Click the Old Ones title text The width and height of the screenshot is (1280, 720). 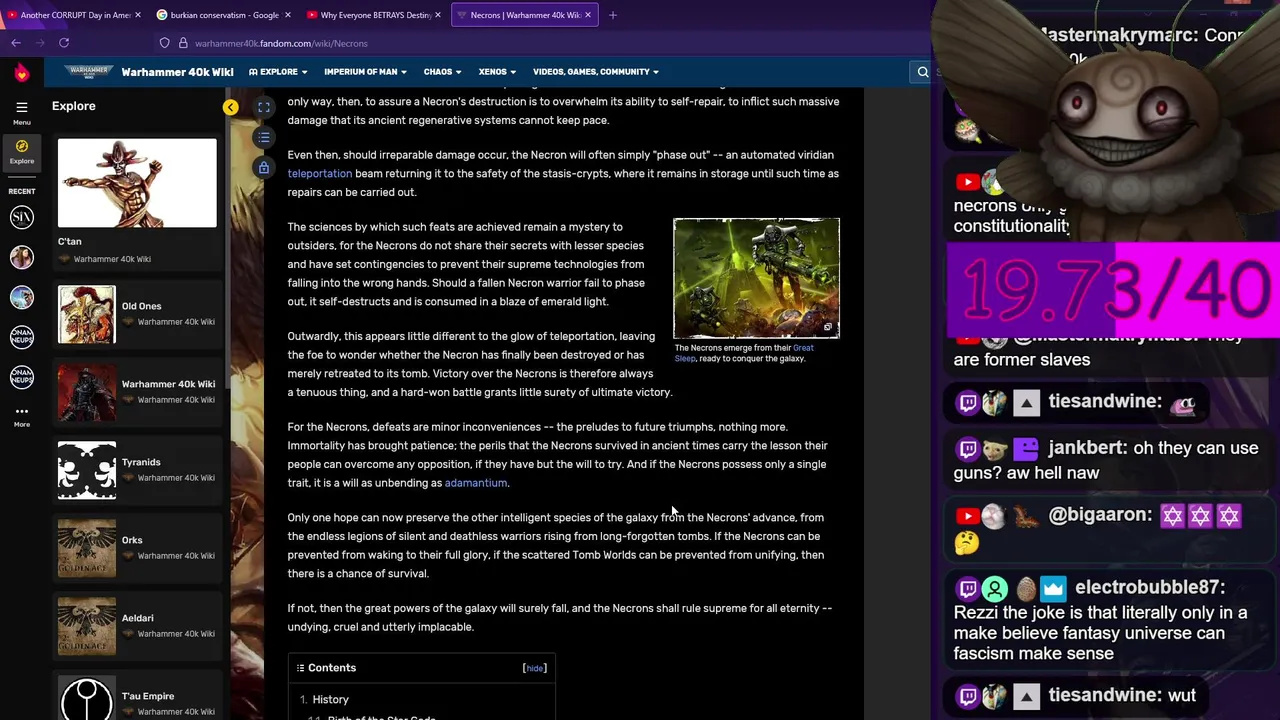pos(141,306)
